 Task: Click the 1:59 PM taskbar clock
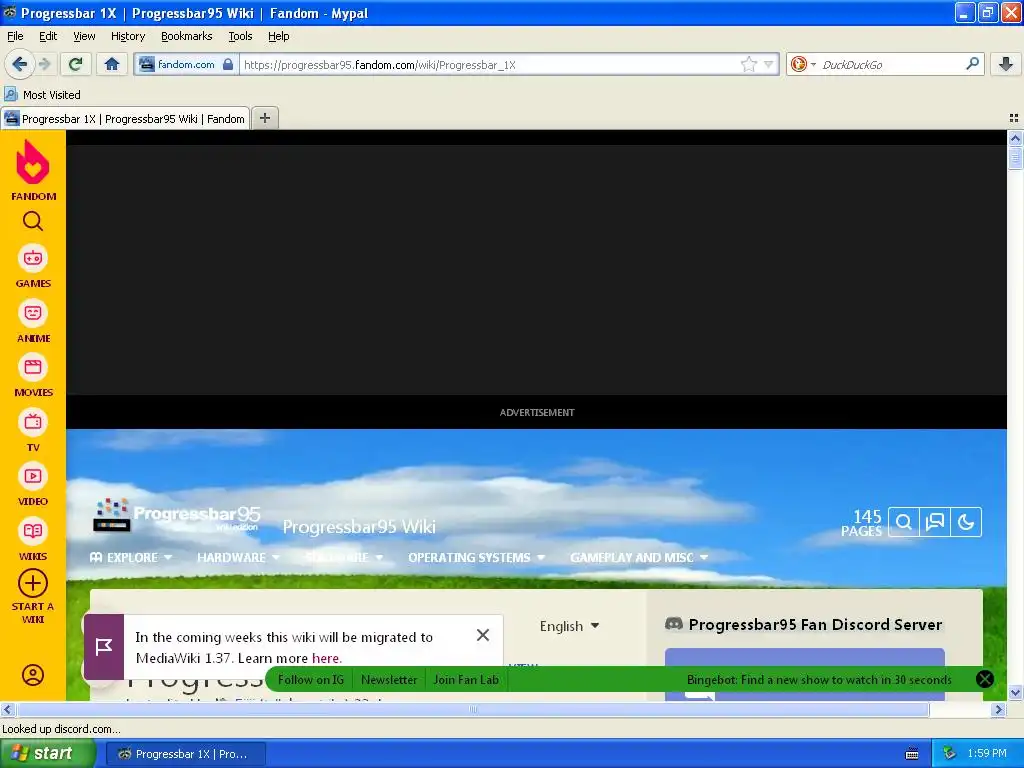pyautogui.click(x=987, y=754)
